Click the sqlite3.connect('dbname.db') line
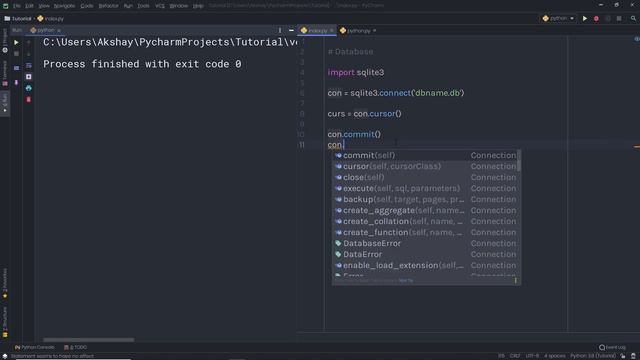640x360 pixels. point(396,93)
